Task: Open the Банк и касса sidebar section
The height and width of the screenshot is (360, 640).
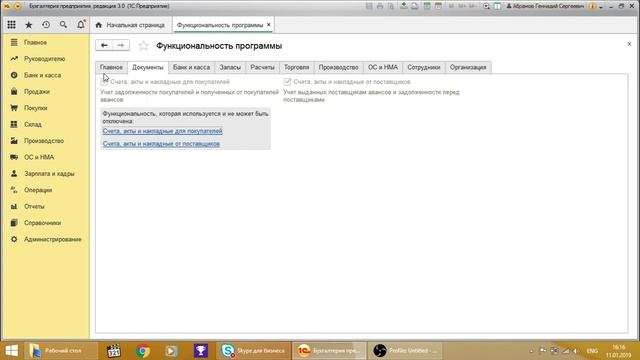Action: click(45, 75)
